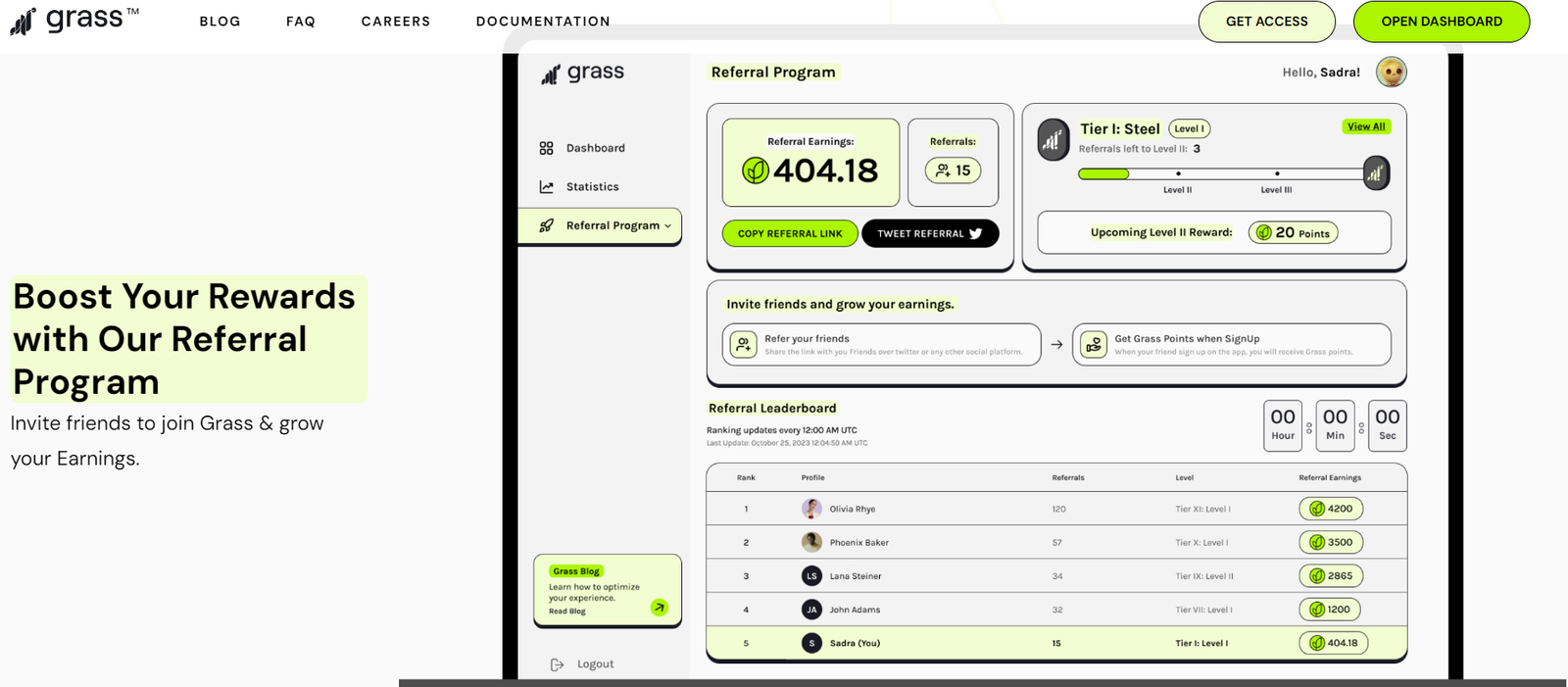Click the Twitter bird icon
The image size is (1568, 687).
point(976,233)
